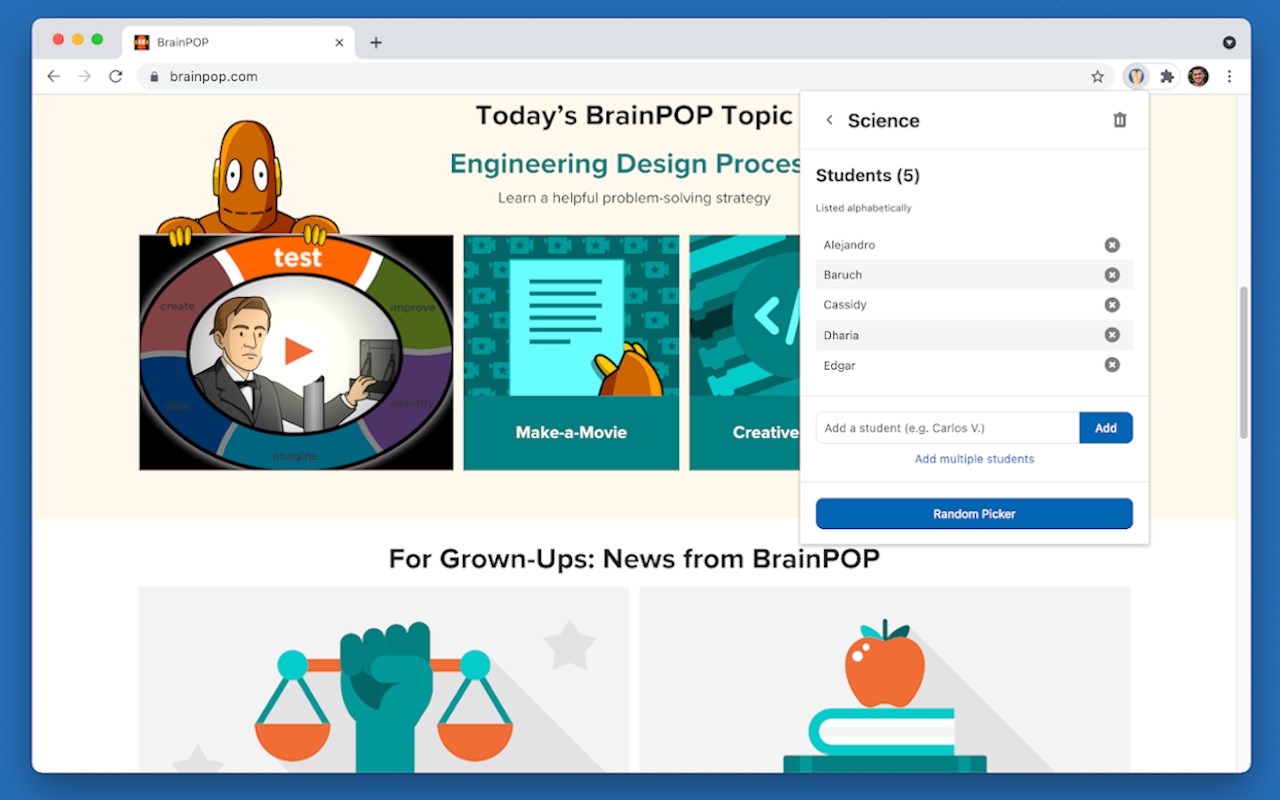Click the Moby robot character
Image resolution: width=1280 pixels, height=800 pixels.
click(x=247, y=182)
